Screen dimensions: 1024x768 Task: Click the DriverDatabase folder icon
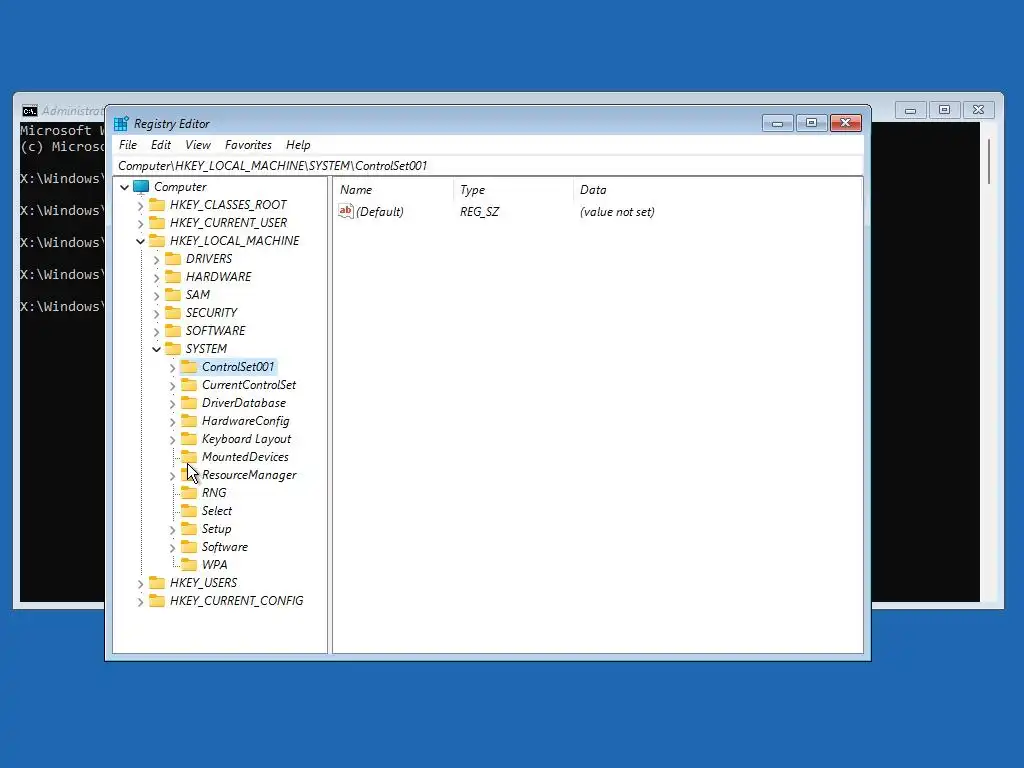[x=189, y=402]
